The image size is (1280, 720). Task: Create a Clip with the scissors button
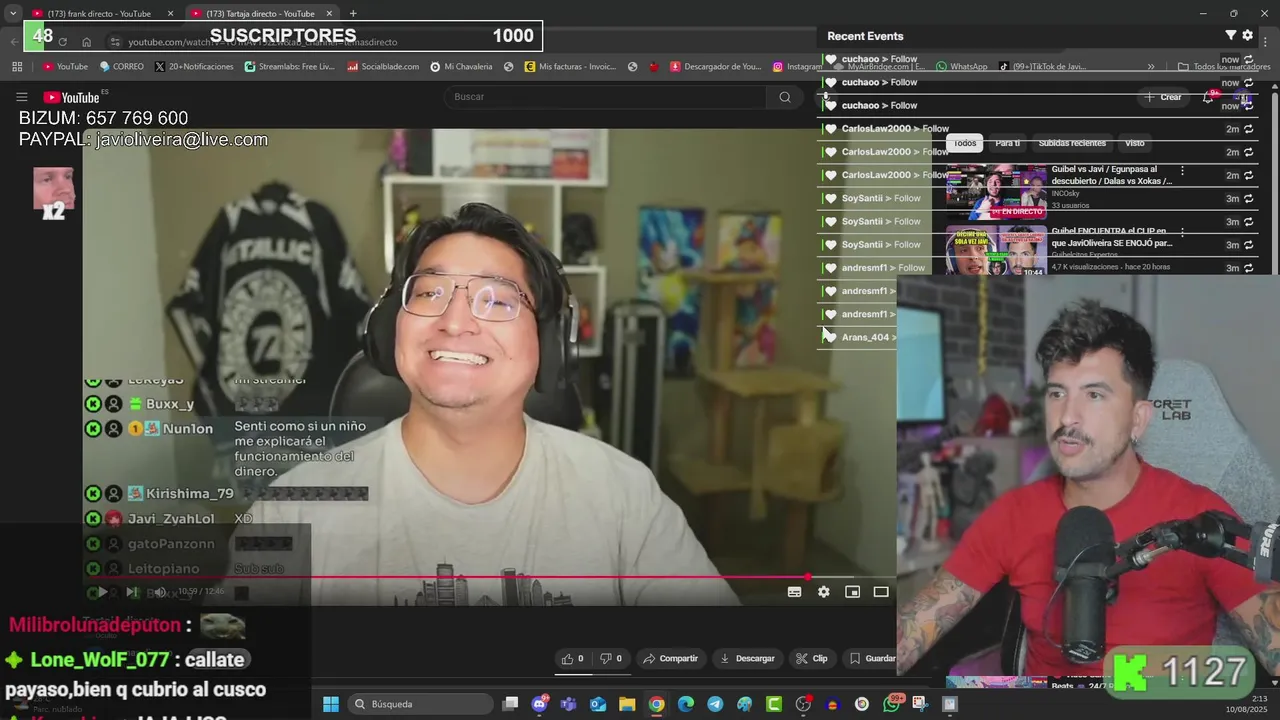[812, 658]
